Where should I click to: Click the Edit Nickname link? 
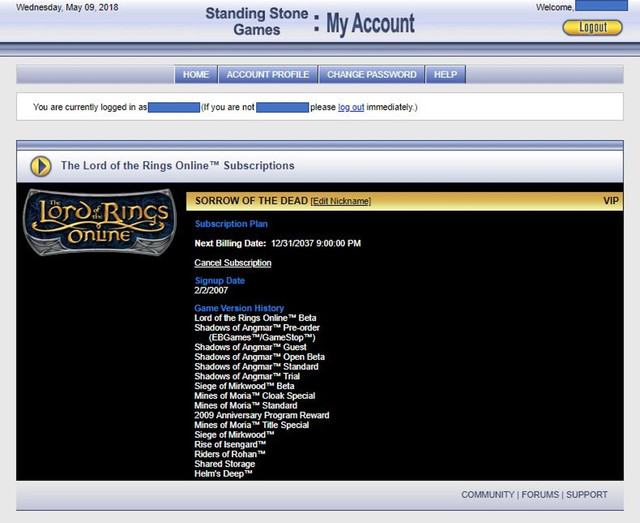click(x=341, y=201)
